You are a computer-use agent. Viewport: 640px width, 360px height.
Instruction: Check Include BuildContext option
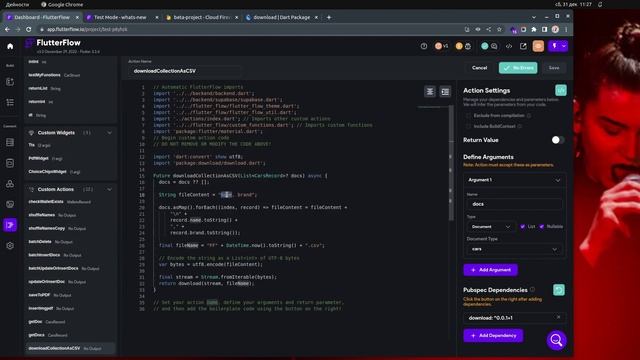coord(468,127)
